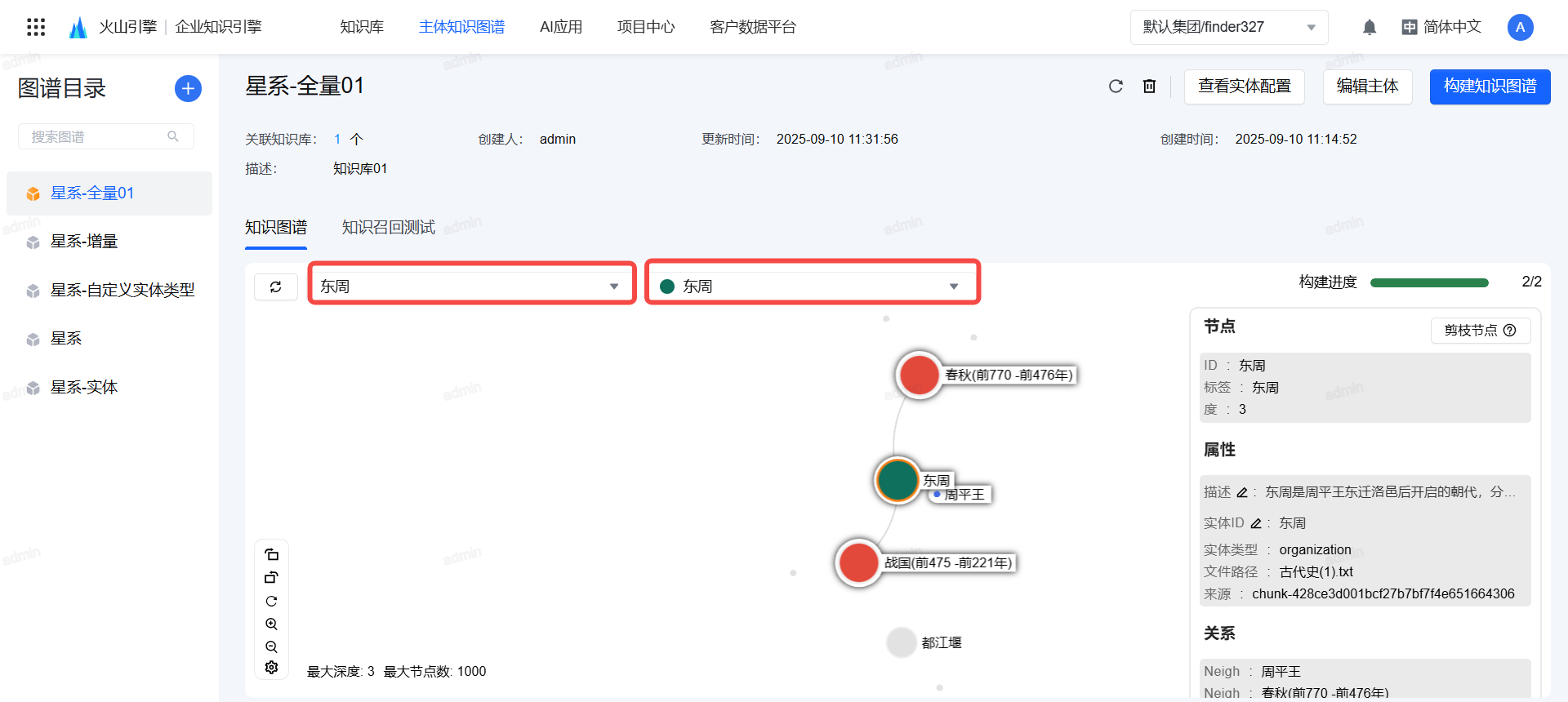1568x702 pixels.
Task: Reset the graph view in canvas toolbar
Action: (272, 601)
